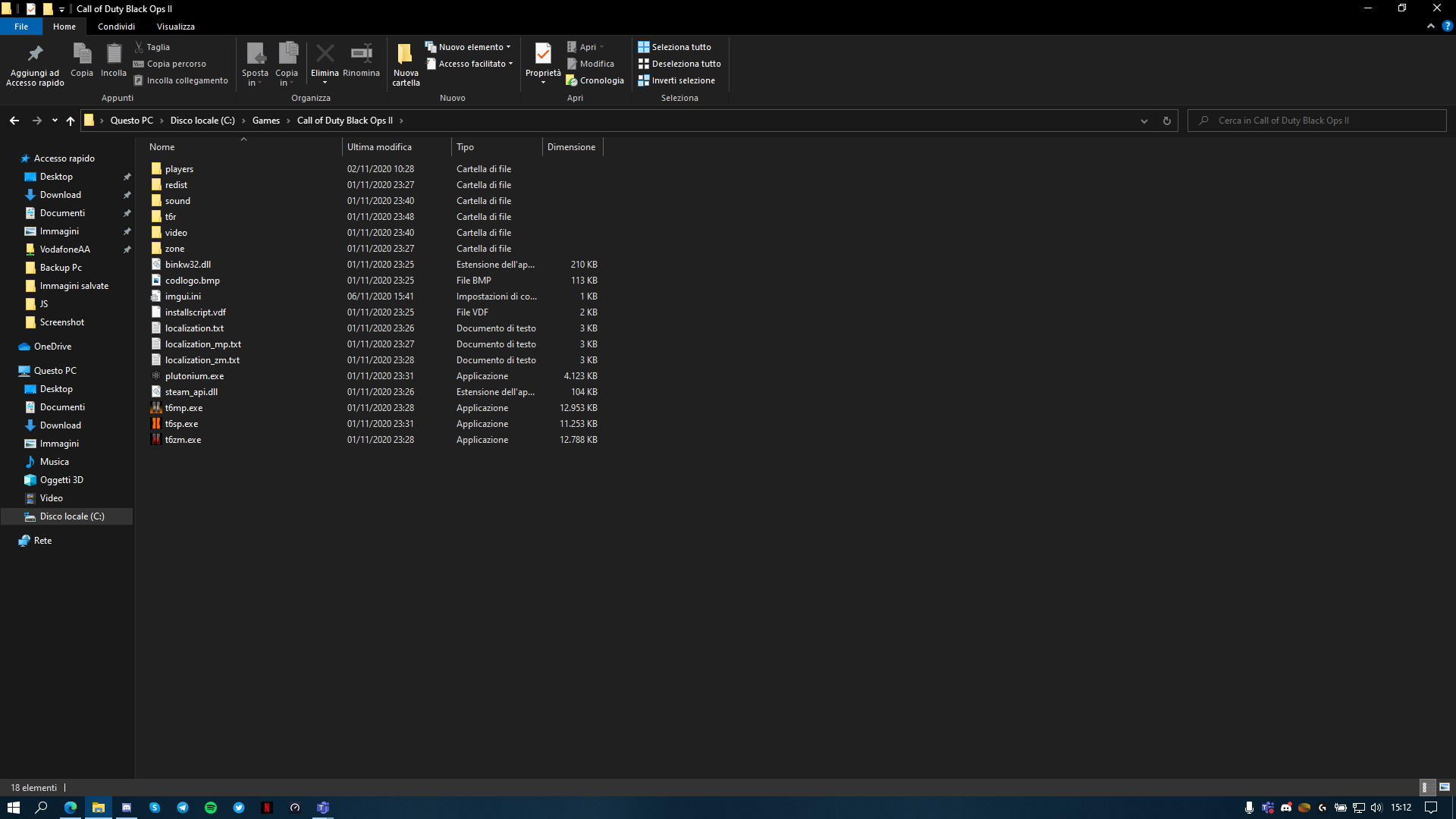1456x819 pixels.
Task: Open the File menu tab
Action: [x=21, y=27]
